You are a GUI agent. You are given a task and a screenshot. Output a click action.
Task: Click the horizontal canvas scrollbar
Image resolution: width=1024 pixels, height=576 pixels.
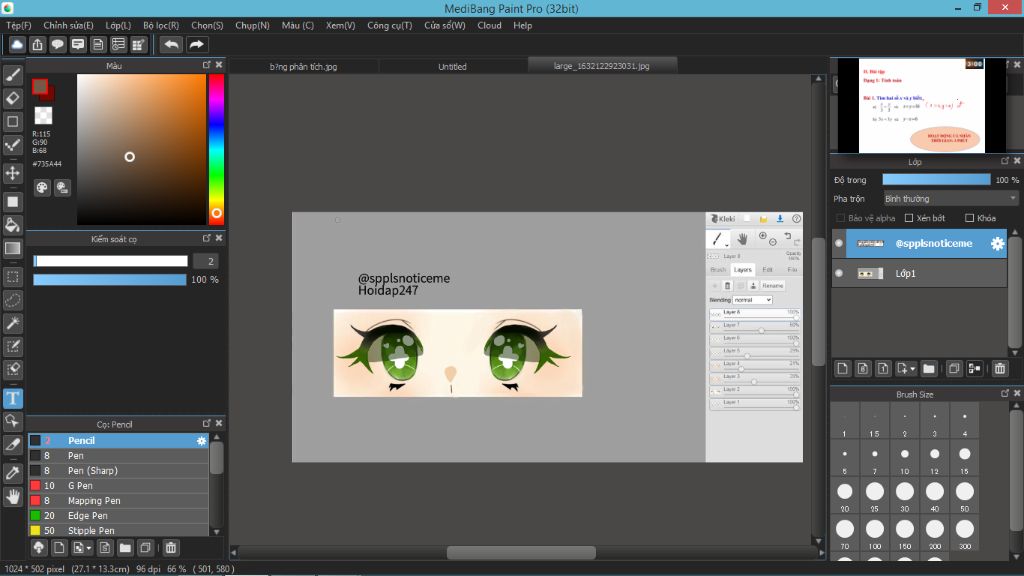(x=520, y=552)
